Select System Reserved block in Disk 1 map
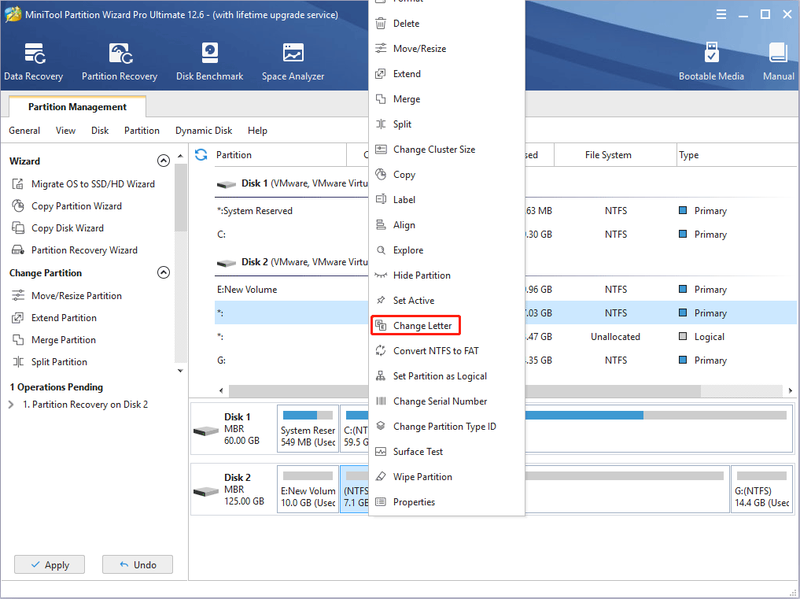Image resolution: width=800 pixels, height=599 pixels. (x=308, y=429)
